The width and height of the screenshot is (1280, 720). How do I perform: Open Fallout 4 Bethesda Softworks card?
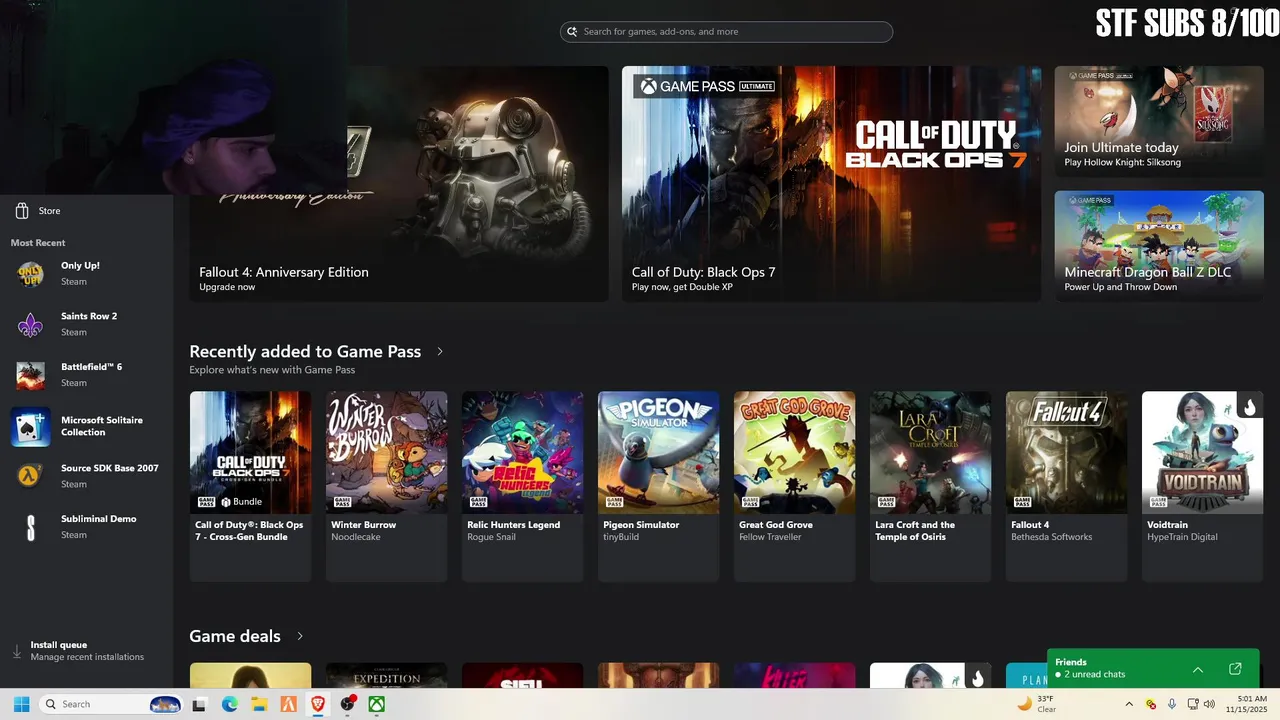[x=1066, y=486]
